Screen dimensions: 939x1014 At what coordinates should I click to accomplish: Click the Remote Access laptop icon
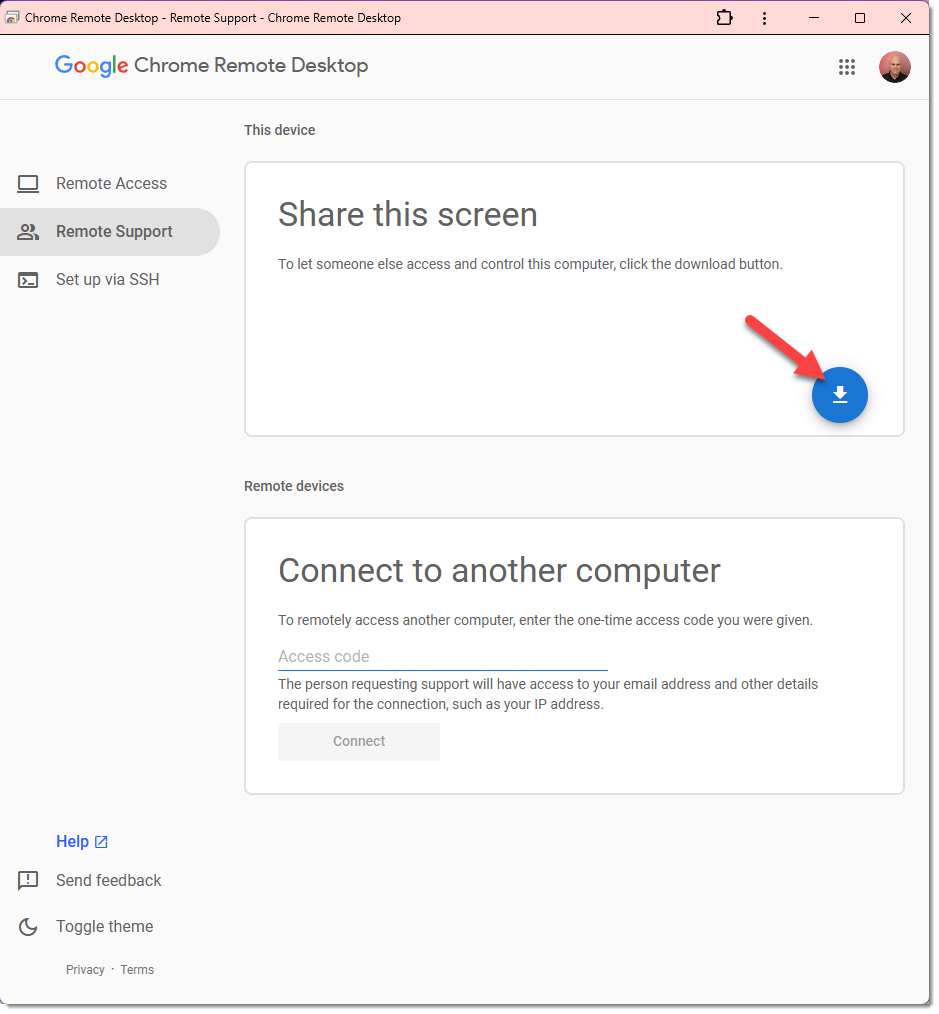pos(28,185)
